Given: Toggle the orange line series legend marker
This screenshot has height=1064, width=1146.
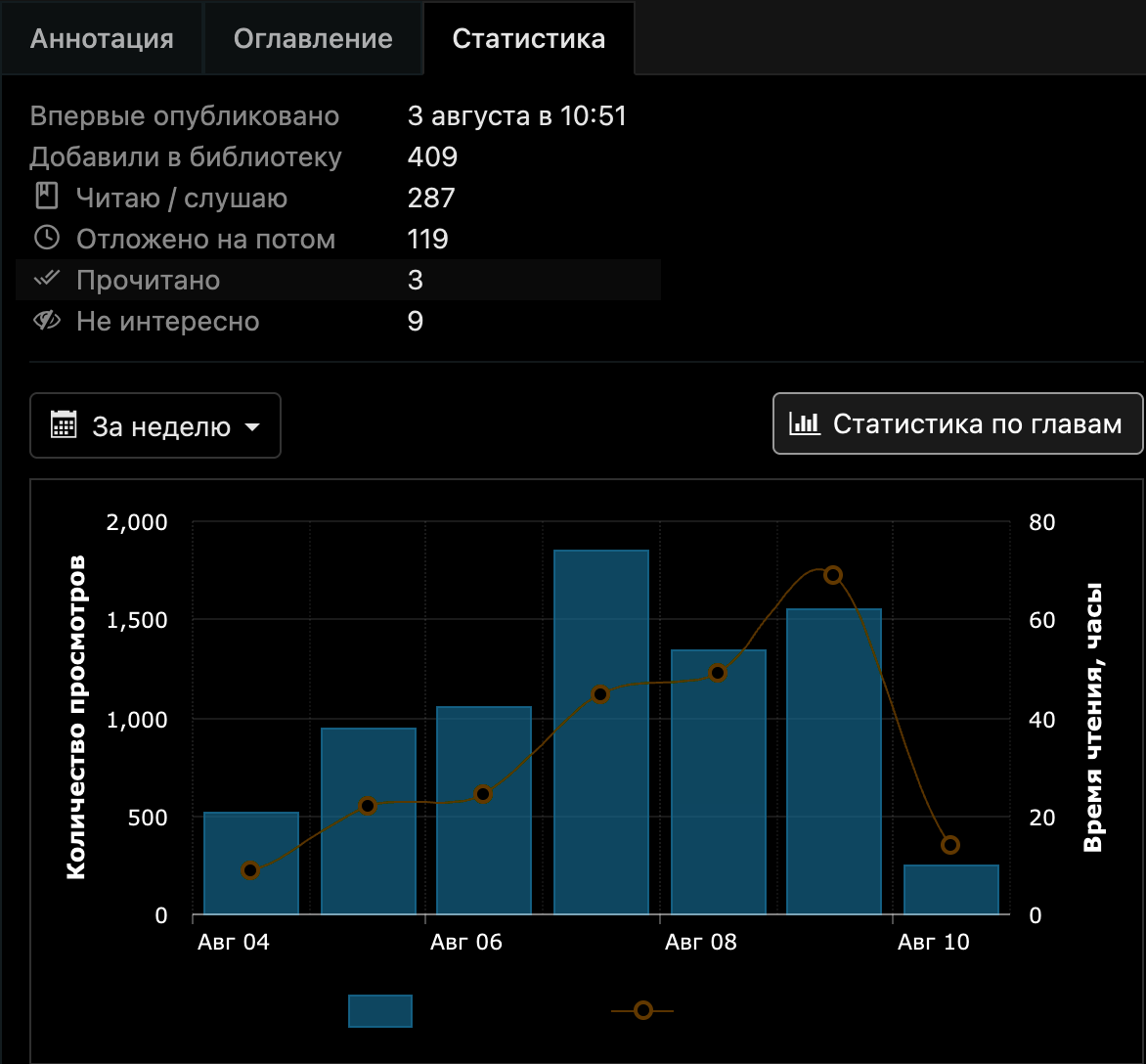Looking at the screenshot, I should 642,1010.
